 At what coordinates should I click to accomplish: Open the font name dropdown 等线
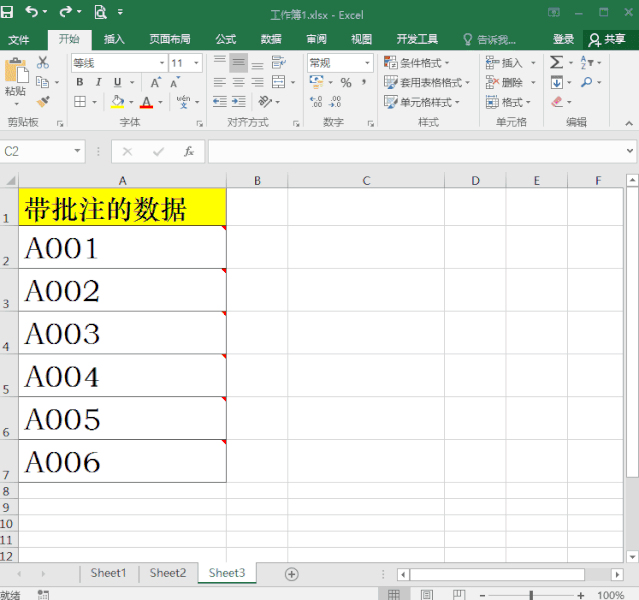[x=162, y=63]
